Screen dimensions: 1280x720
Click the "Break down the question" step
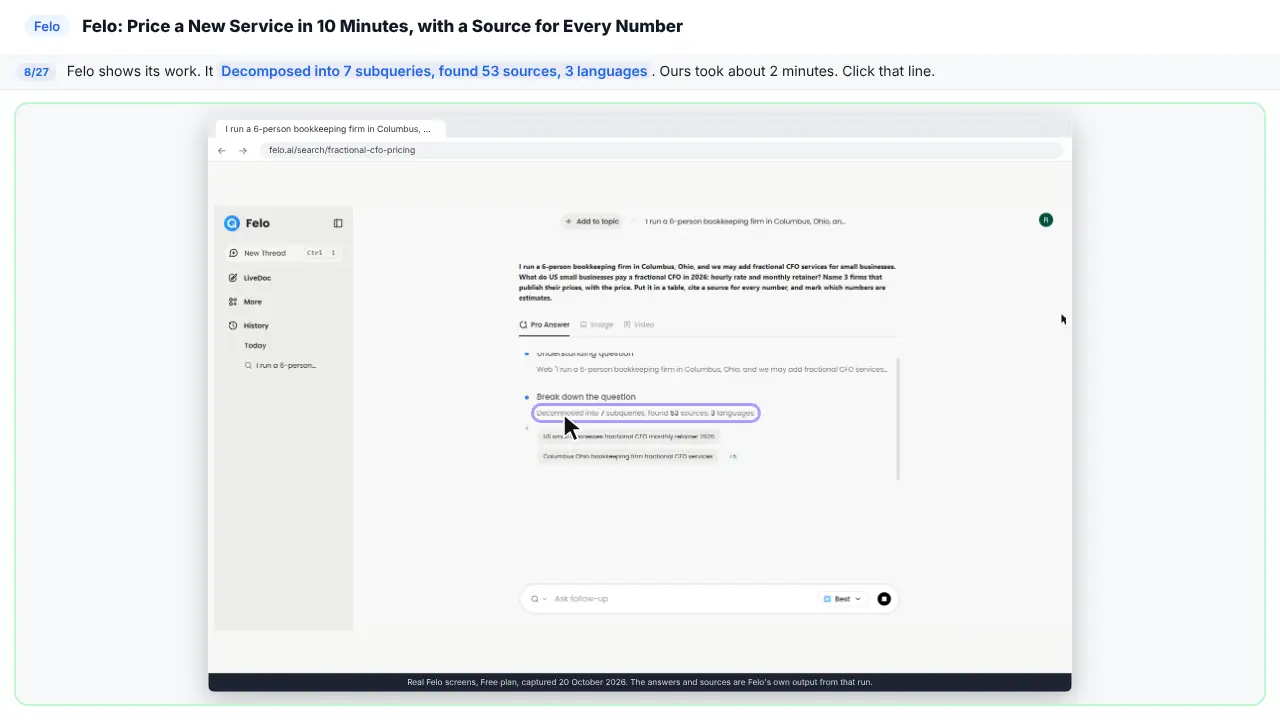click(x=586, y=397)
